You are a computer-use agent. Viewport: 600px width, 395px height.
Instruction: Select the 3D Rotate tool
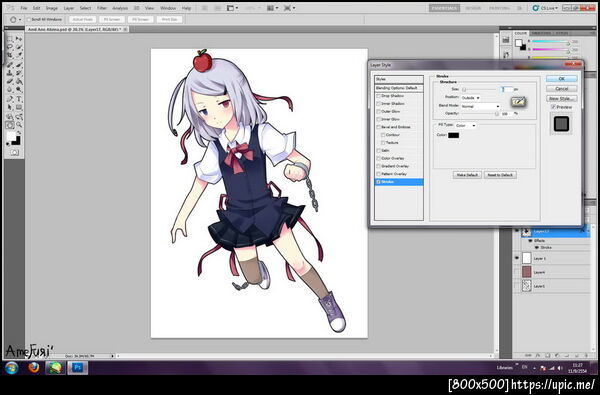coord(10,116)
